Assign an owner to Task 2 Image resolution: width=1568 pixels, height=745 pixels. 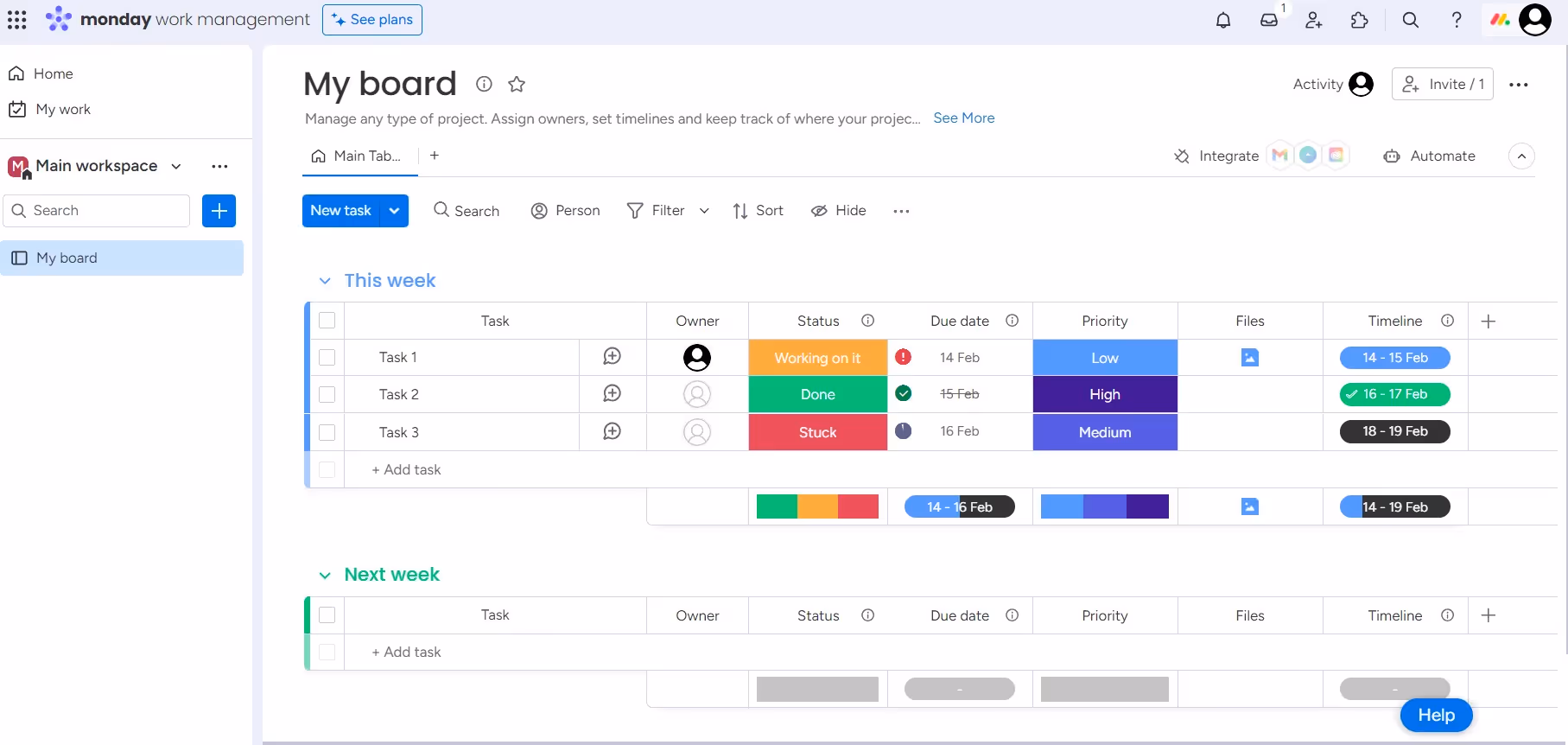[x=697, y=394]
